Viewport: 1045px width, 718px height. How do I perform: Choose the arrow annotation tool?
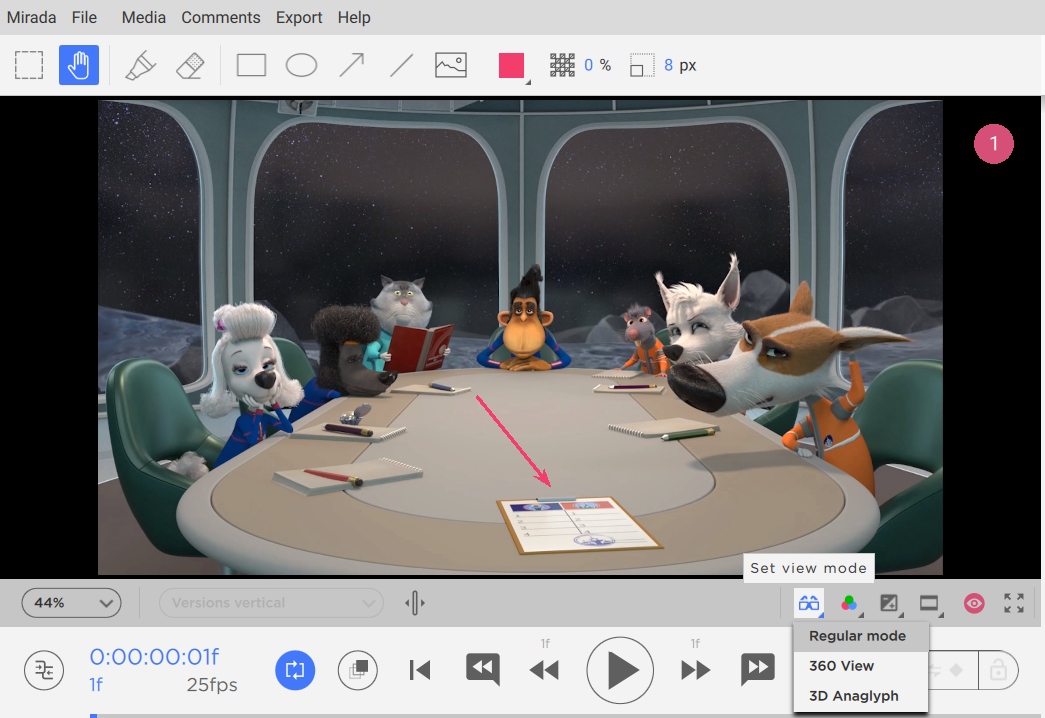tap(351, 65)
